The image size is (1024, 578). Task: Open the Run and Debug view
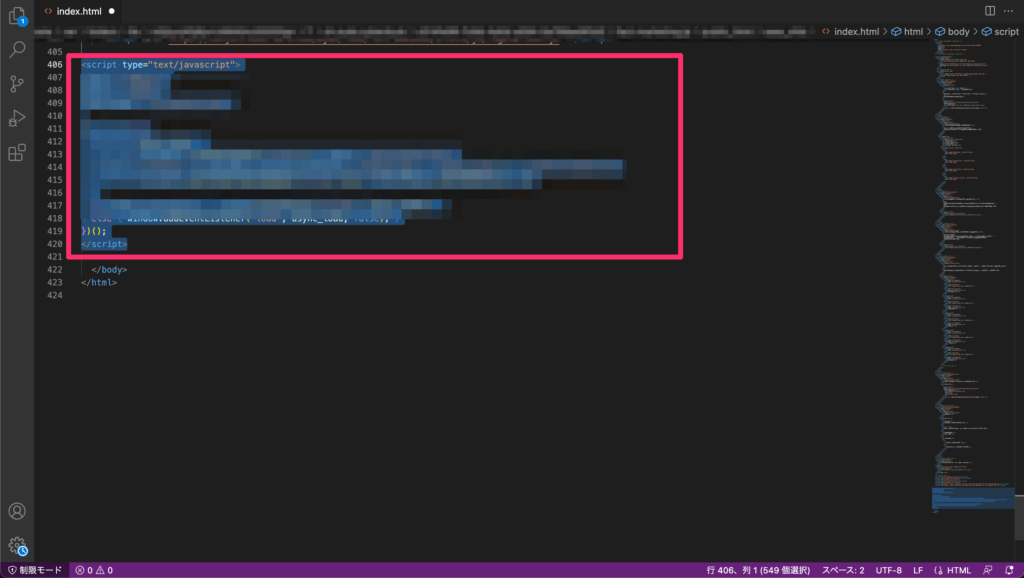pos(17,118)
